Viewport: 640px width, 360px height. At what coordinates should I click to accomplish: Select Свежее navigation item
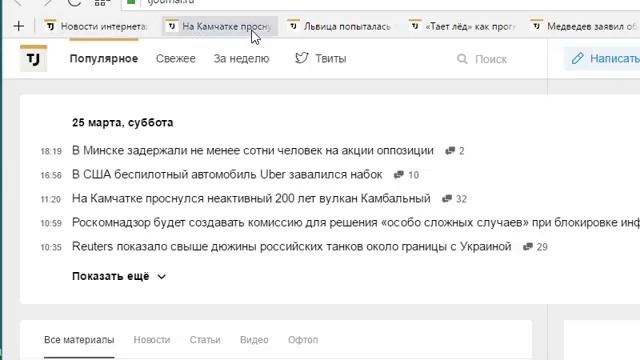pos(176,59)
